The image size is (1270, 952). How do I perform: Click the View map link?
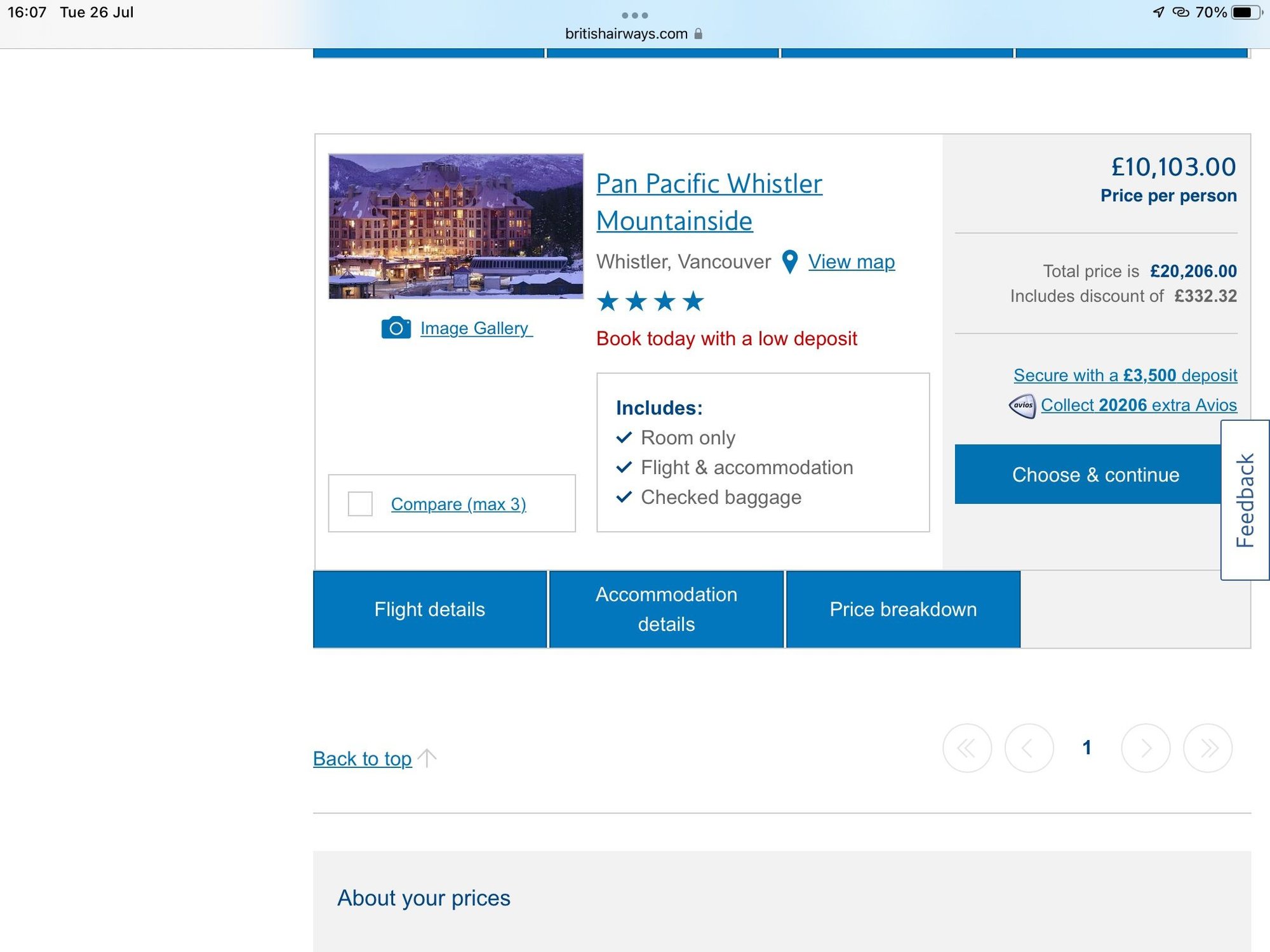click(x=851, y=261)
